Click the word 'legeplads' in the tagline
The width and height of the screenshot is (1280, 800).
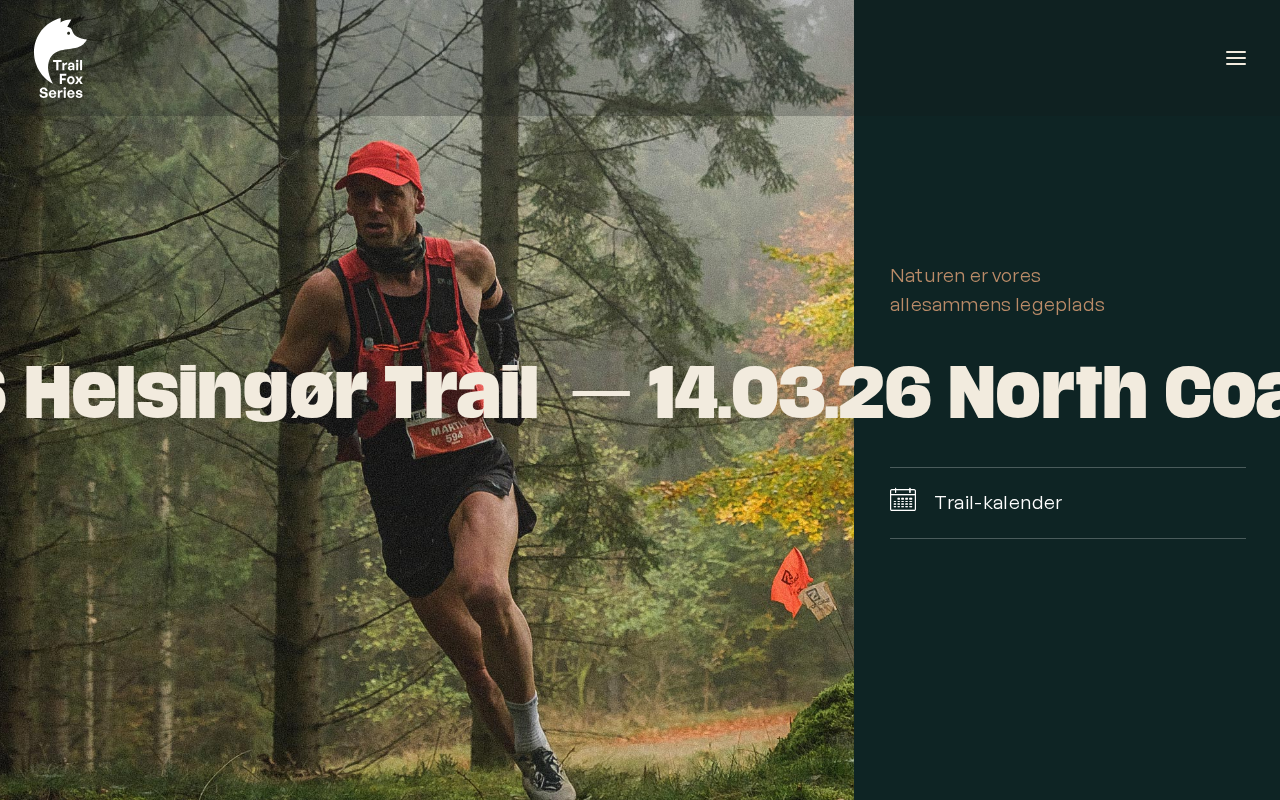point(1060,305)
